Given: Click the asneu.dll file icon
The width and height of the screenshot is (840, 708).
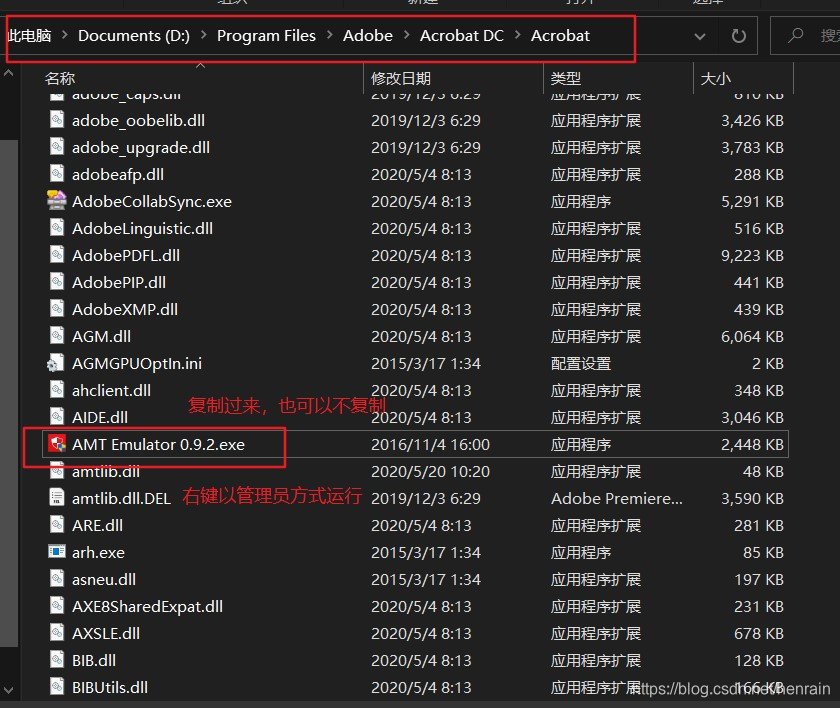Looking at the screenshot, I should pos(57,578).
